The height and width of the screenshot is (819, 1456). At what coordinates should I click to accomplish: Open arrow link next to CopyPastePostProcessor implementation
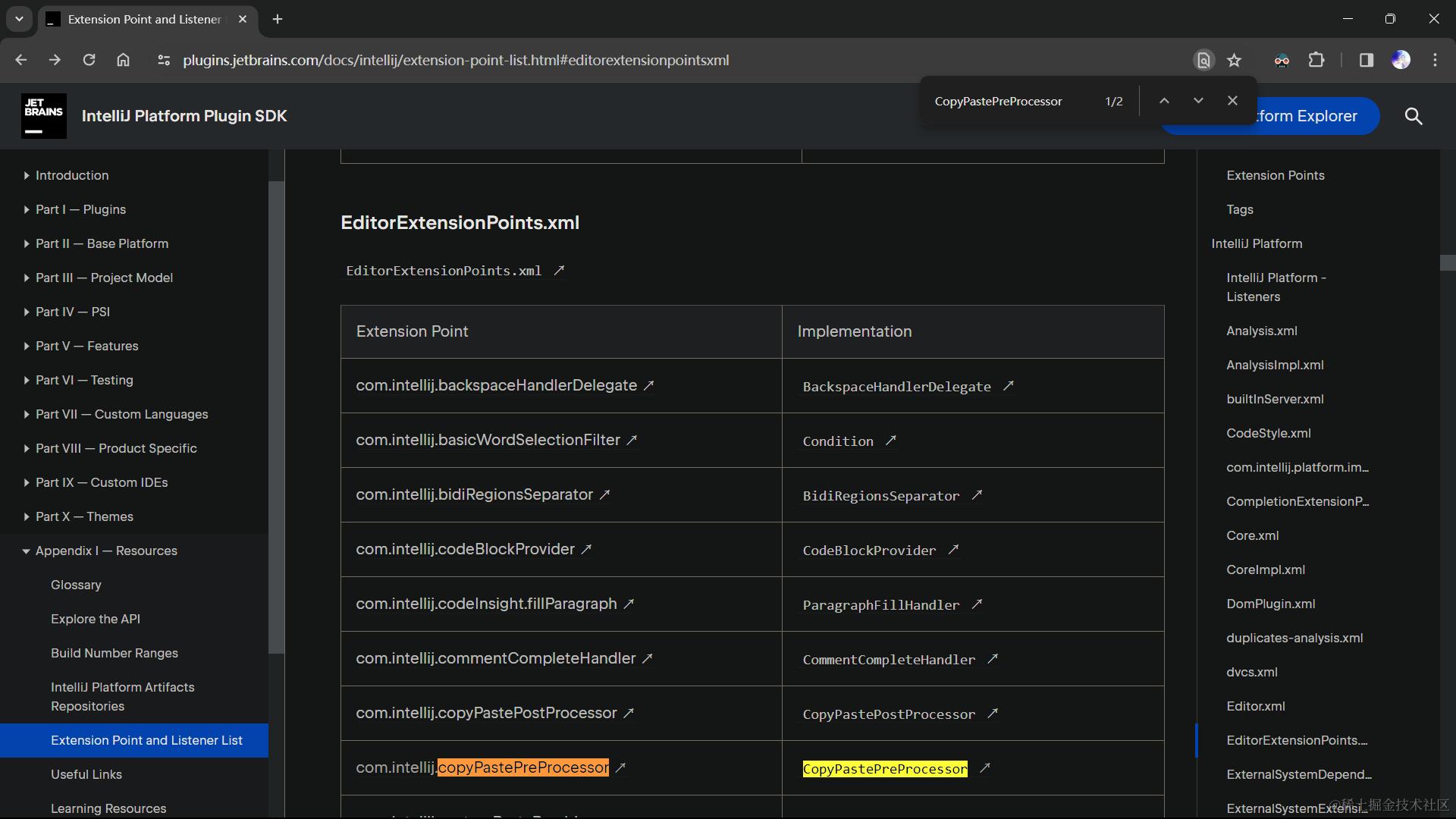[x=992, y=714]
